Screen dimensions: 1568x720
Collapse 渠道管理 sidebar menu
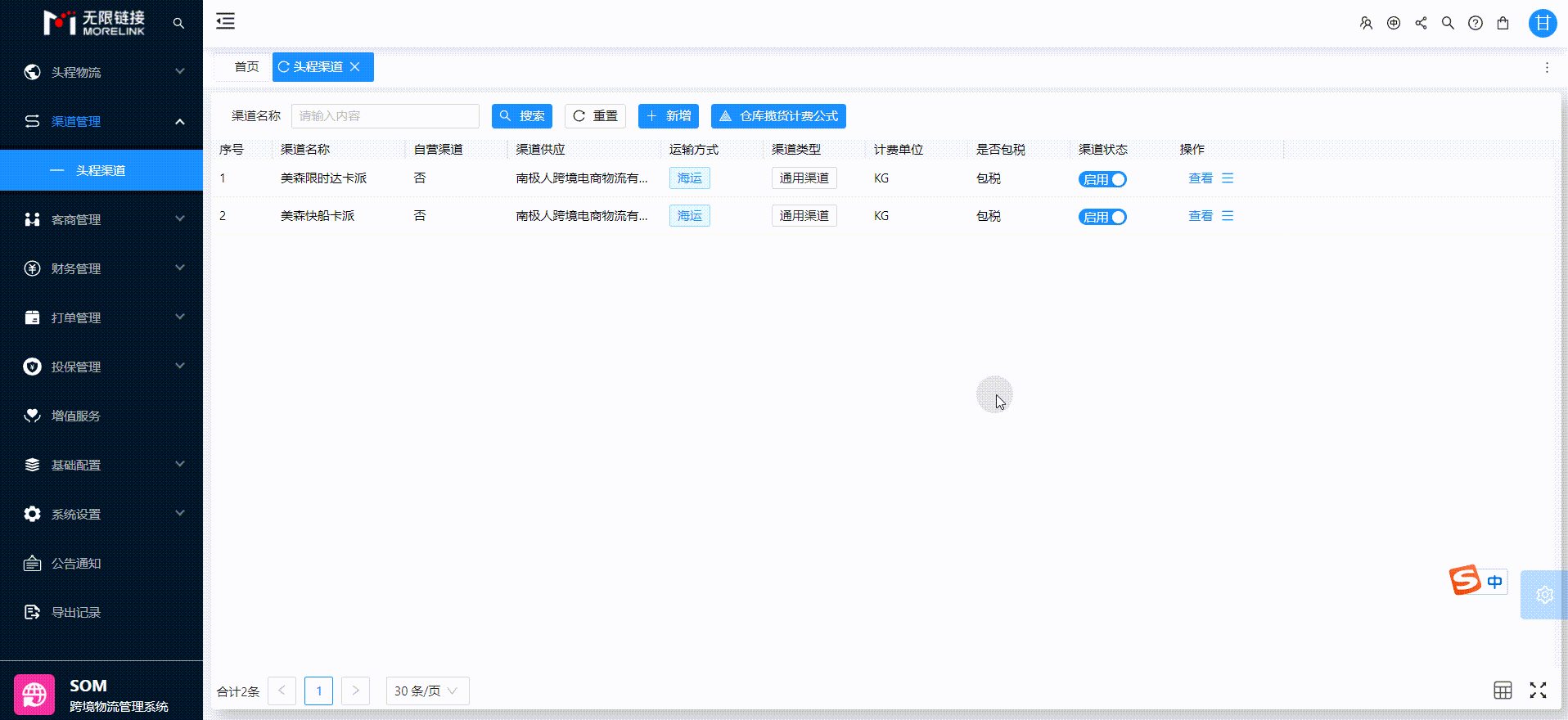[x=101, y=121]
